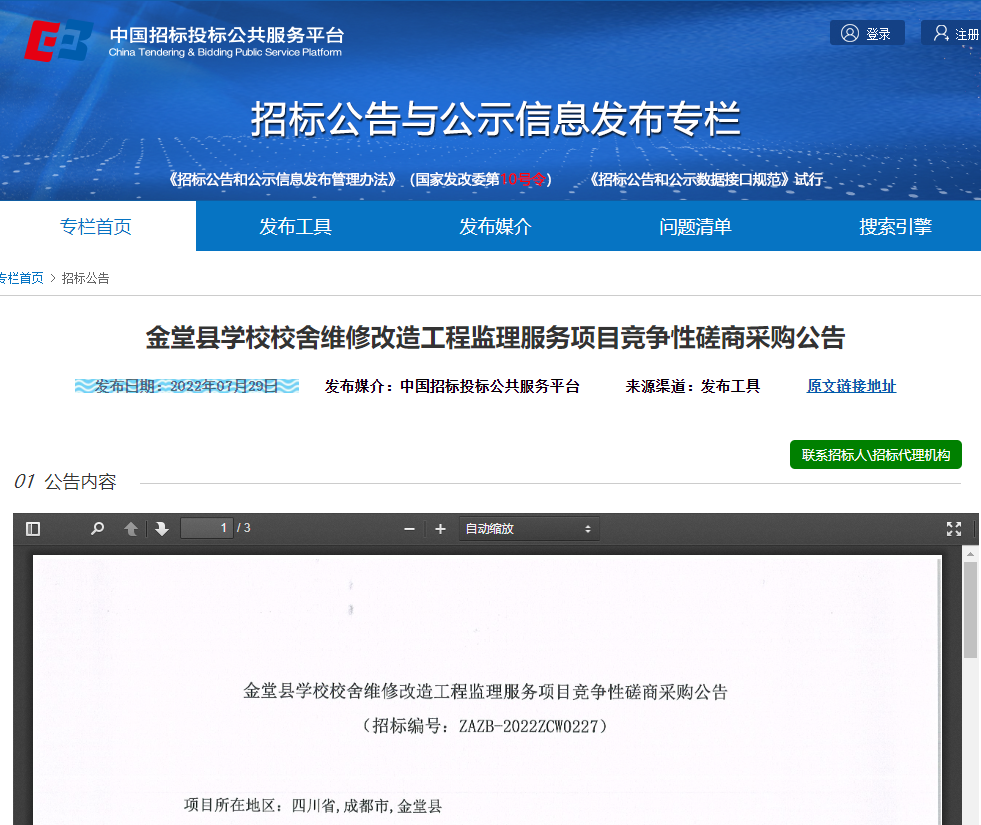
Task: Zoom in the PDF document
Action: tap(440, 529)
